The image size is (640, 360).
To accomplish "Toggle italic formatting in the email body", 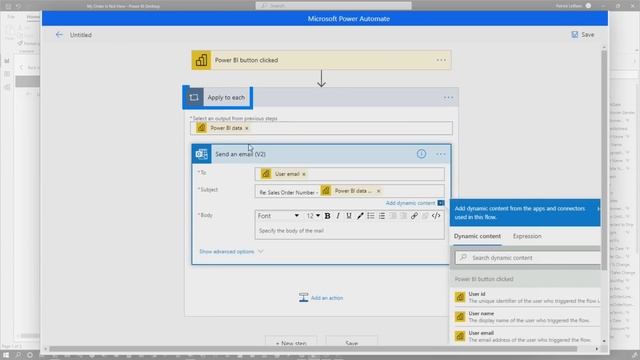I will click(x=338, y=216).
